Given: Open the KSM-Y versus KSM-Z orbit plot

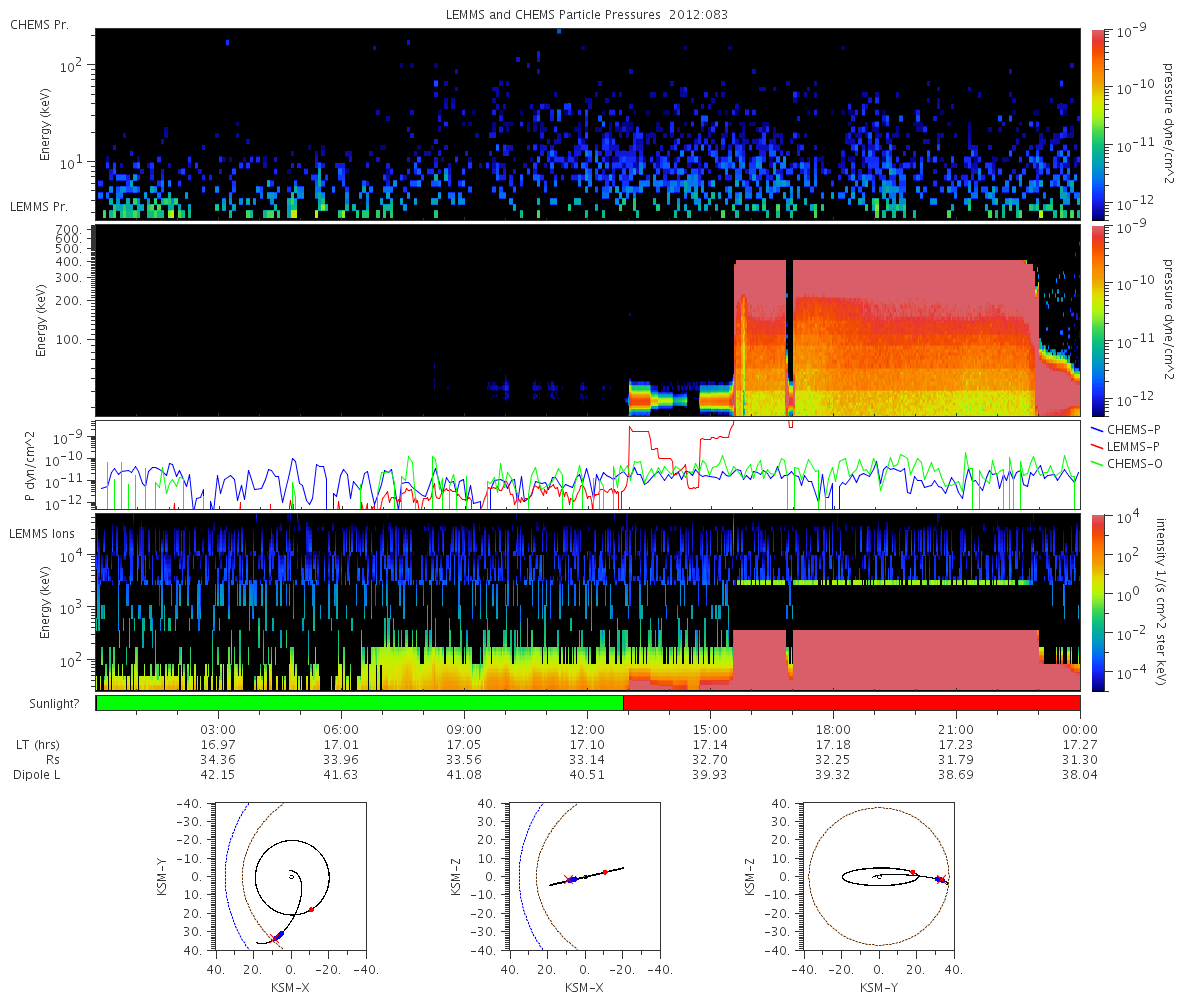Looking at the screenshot, I should [x=878, y=876].
